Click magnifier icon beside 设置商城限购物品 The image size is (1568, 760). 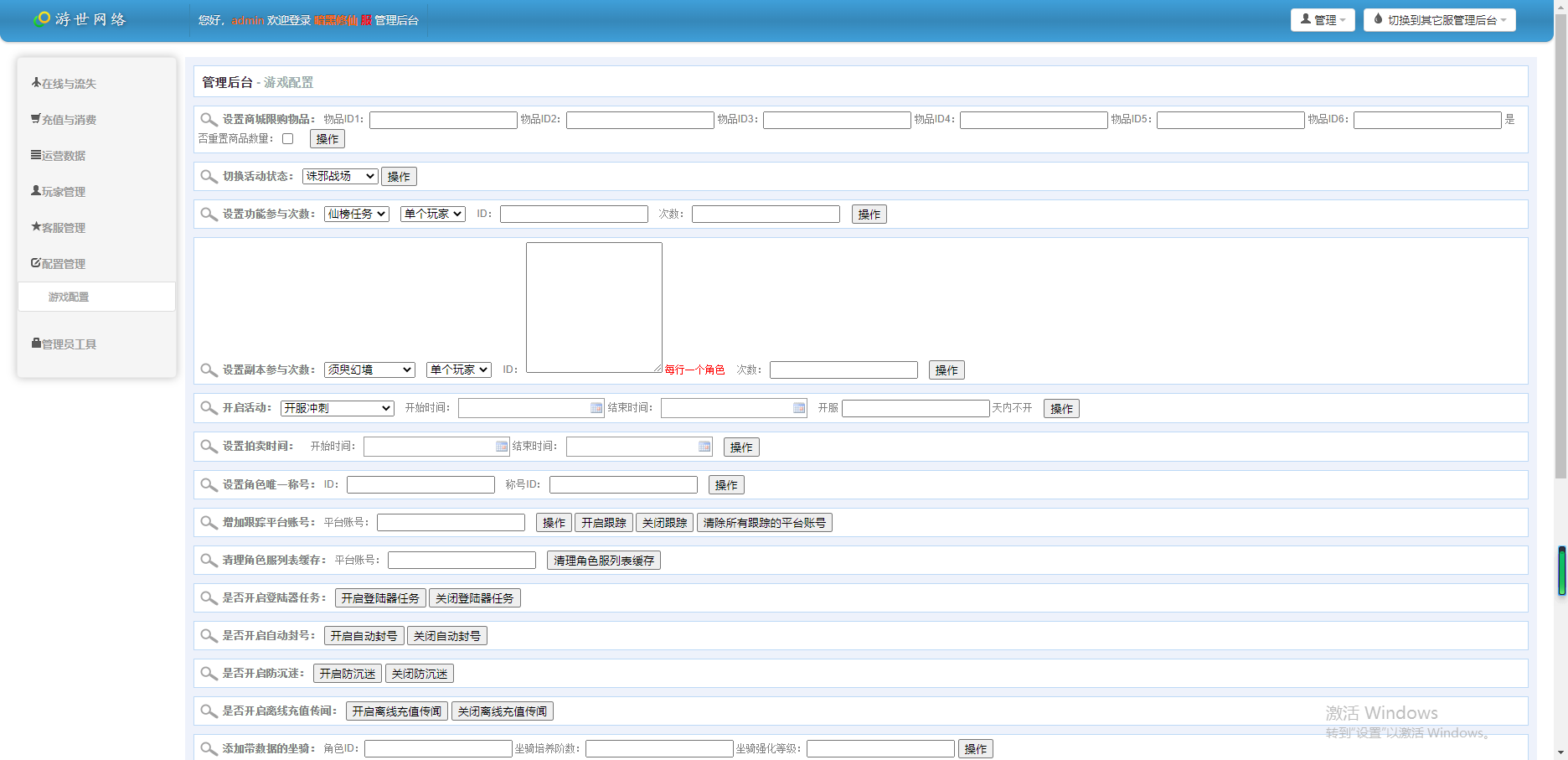209,120
